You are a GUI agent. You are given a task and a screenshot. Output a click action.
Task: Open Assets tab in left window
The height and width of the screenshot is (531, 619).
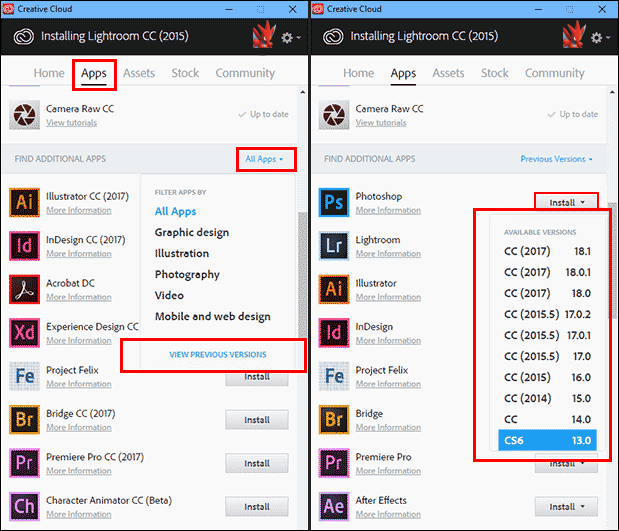(x=139, y=73)
